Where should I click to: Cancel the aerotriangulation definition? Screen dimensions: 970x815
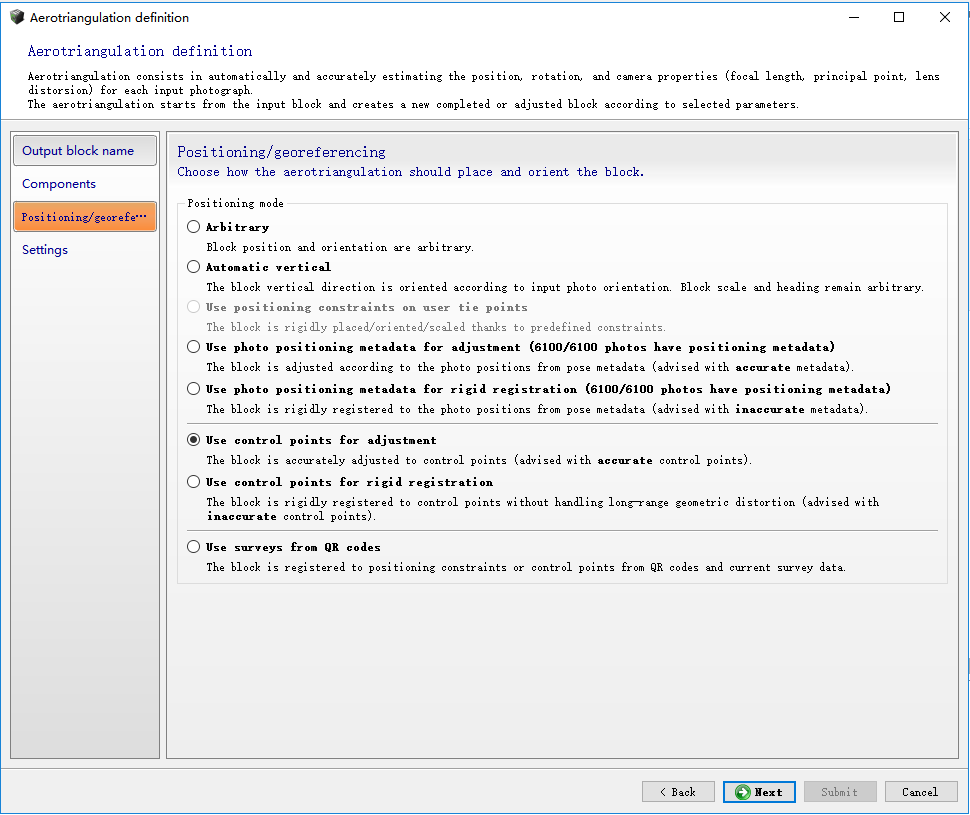921,792
